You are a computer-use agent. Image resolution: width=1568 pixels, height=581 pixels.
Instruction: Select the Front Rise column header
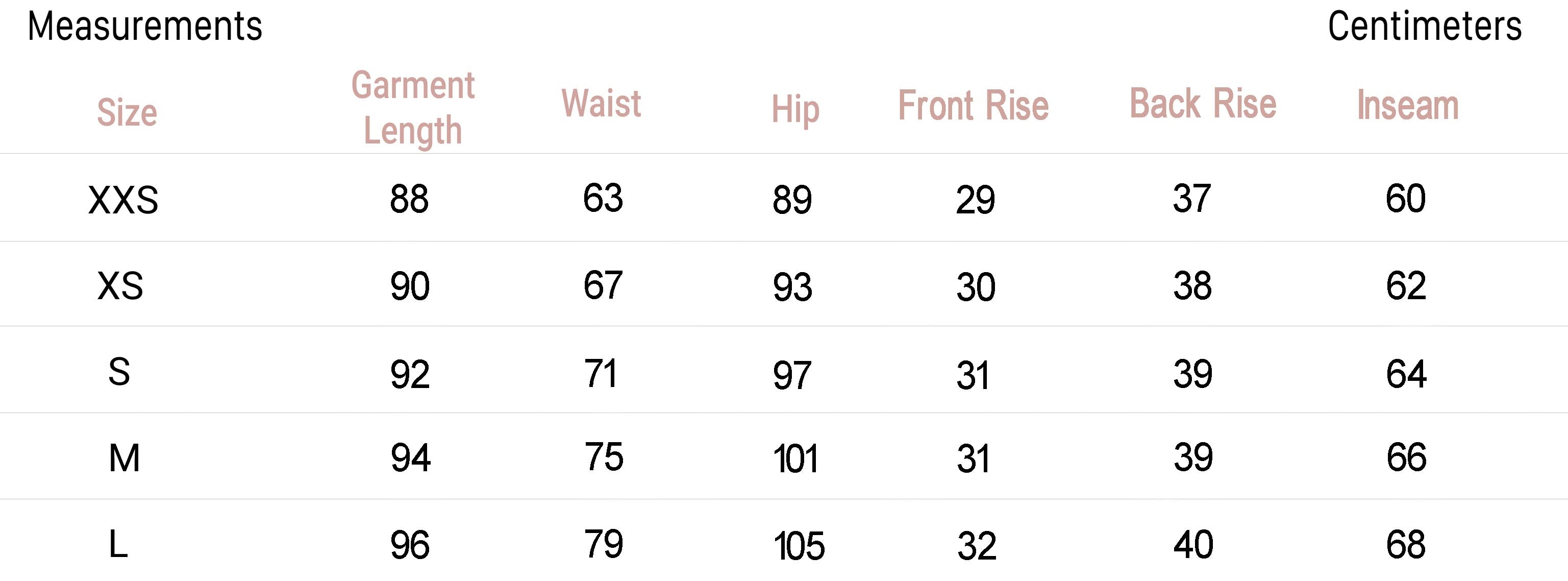click(x=974, y=106)
